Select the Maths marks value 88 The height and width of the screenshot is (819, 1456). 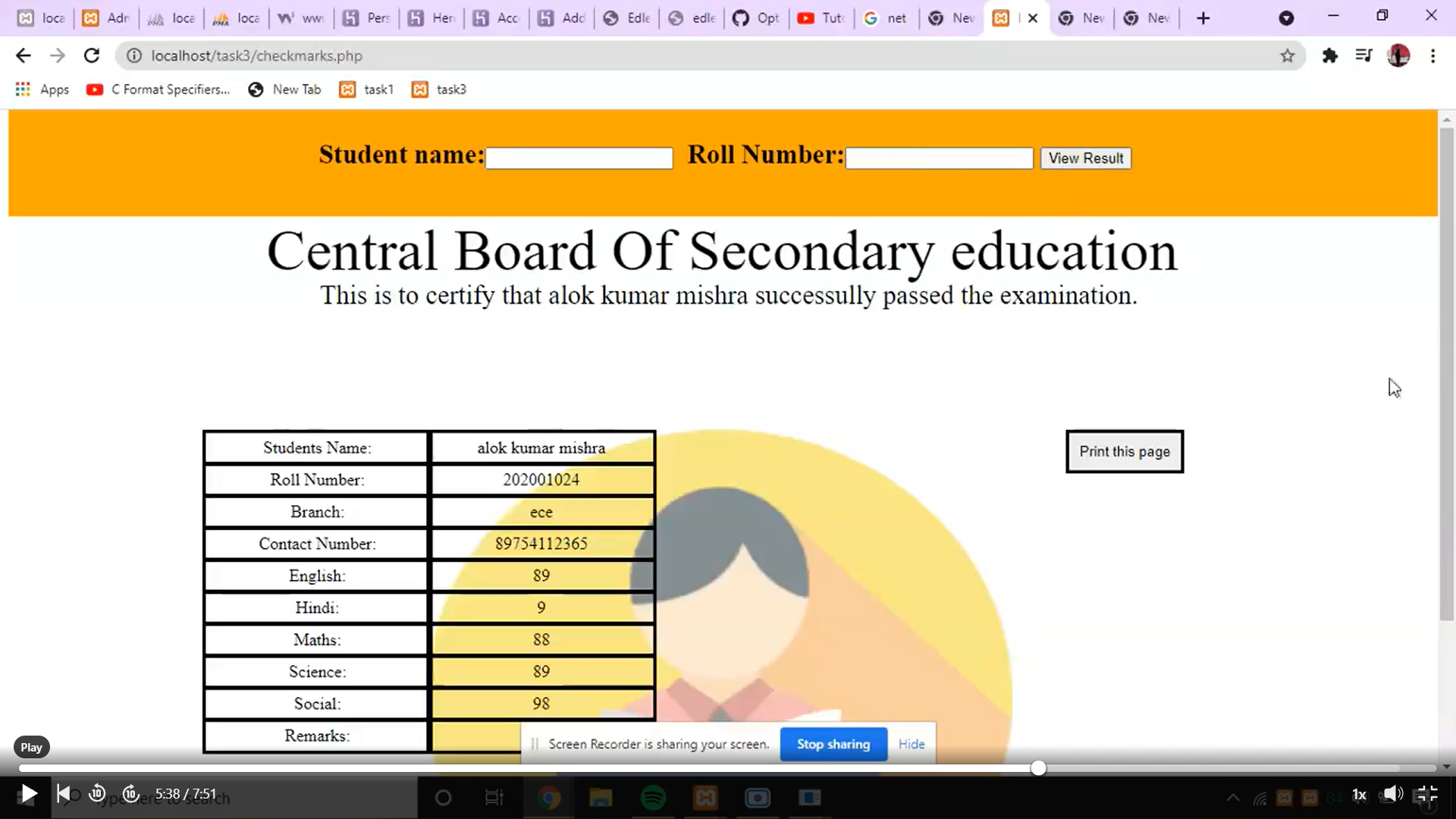[541, 639]
